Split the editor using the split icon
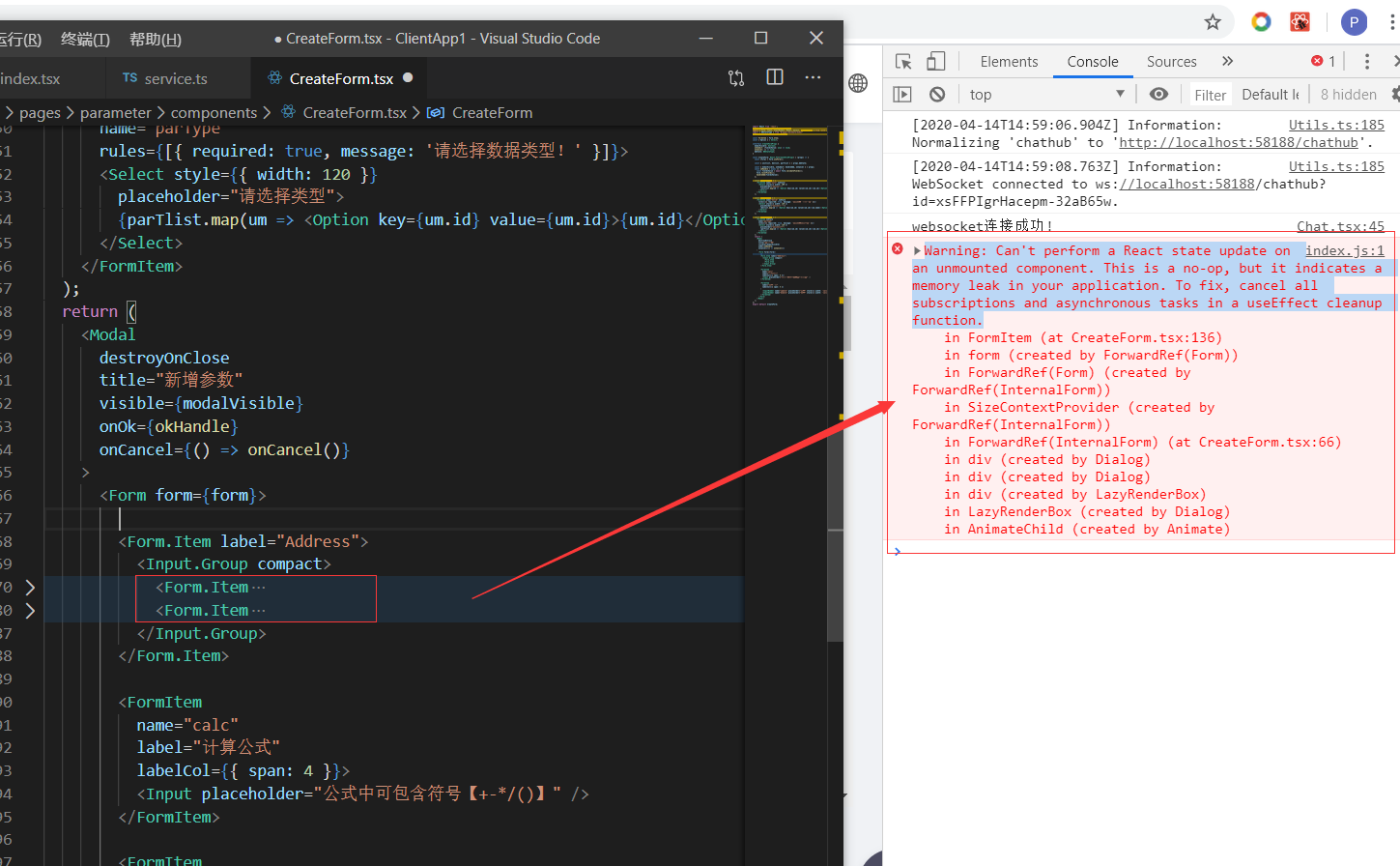The width and height of the screenshot is (1400, 866). 774,77
